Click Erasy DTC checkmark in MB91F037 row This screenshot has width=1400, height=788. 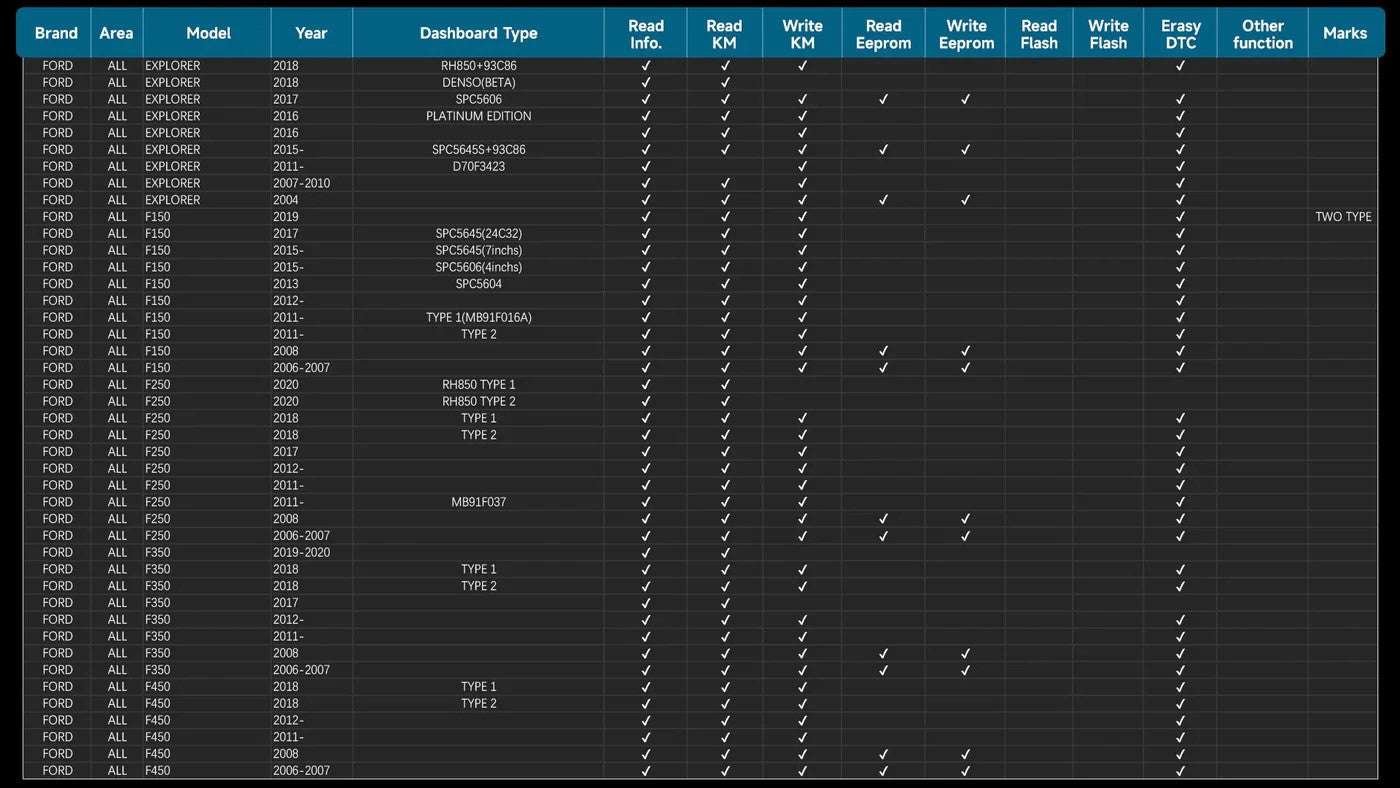click(x=1180, y=502)
